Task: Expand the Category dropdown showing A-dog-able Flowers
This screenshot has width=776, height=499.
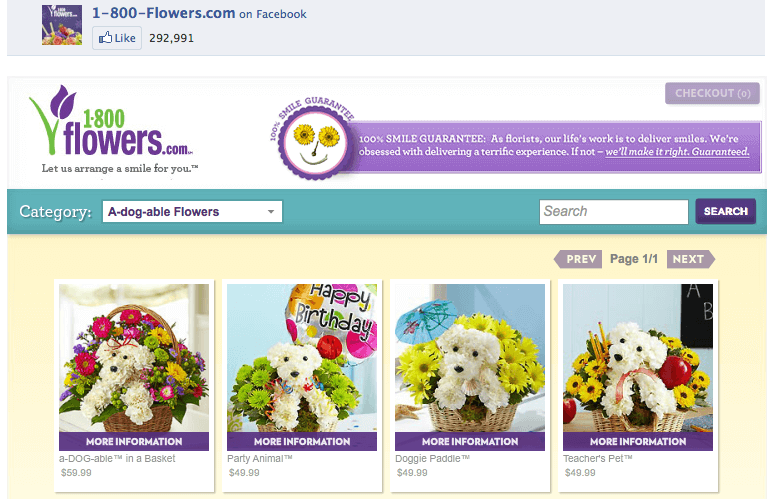Action: coord(192,211)
